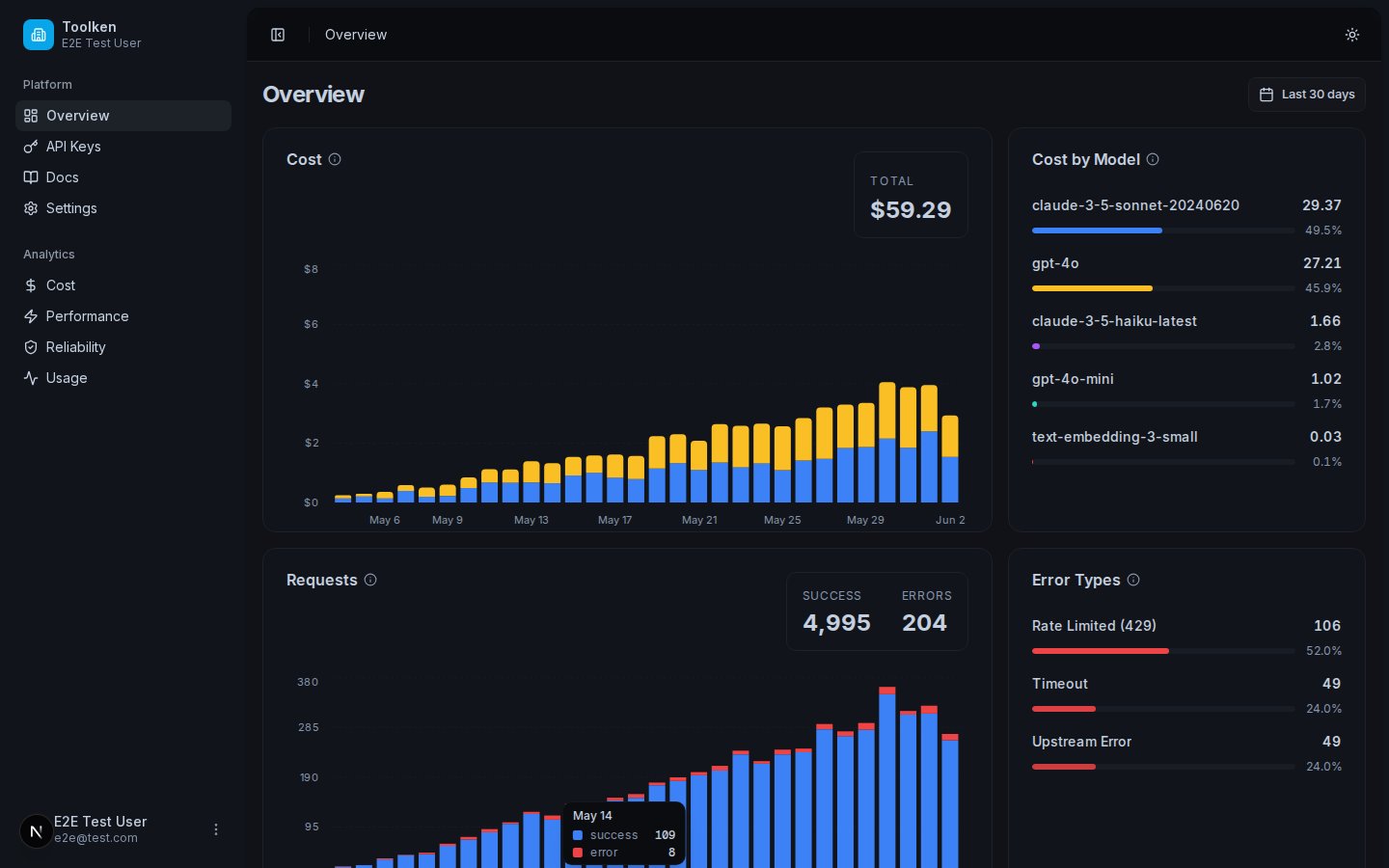Viewport: 1389px width, 868px height.
Task: Click the E2E Test User avatar
Action: tap(37, 830)
